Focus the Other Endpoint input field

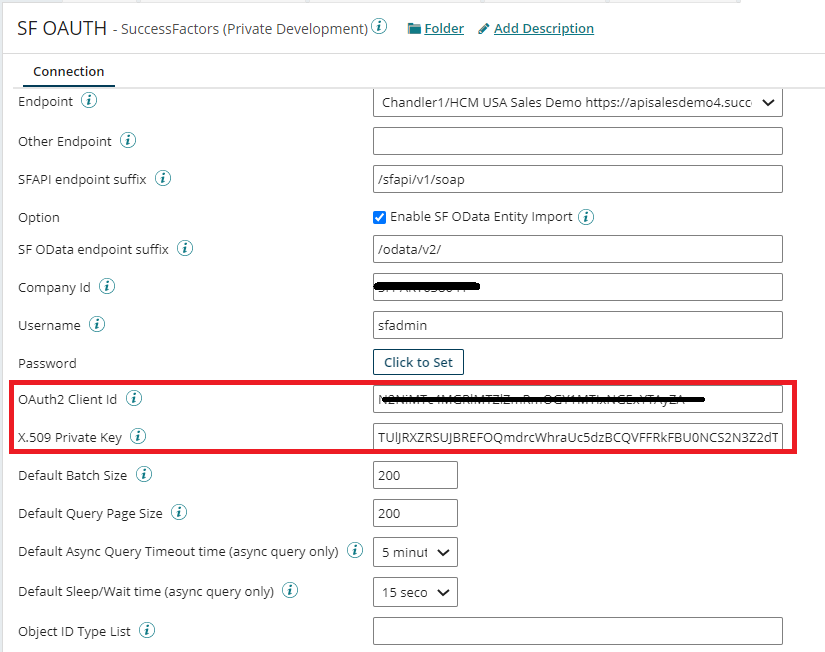tap(578, 141)
